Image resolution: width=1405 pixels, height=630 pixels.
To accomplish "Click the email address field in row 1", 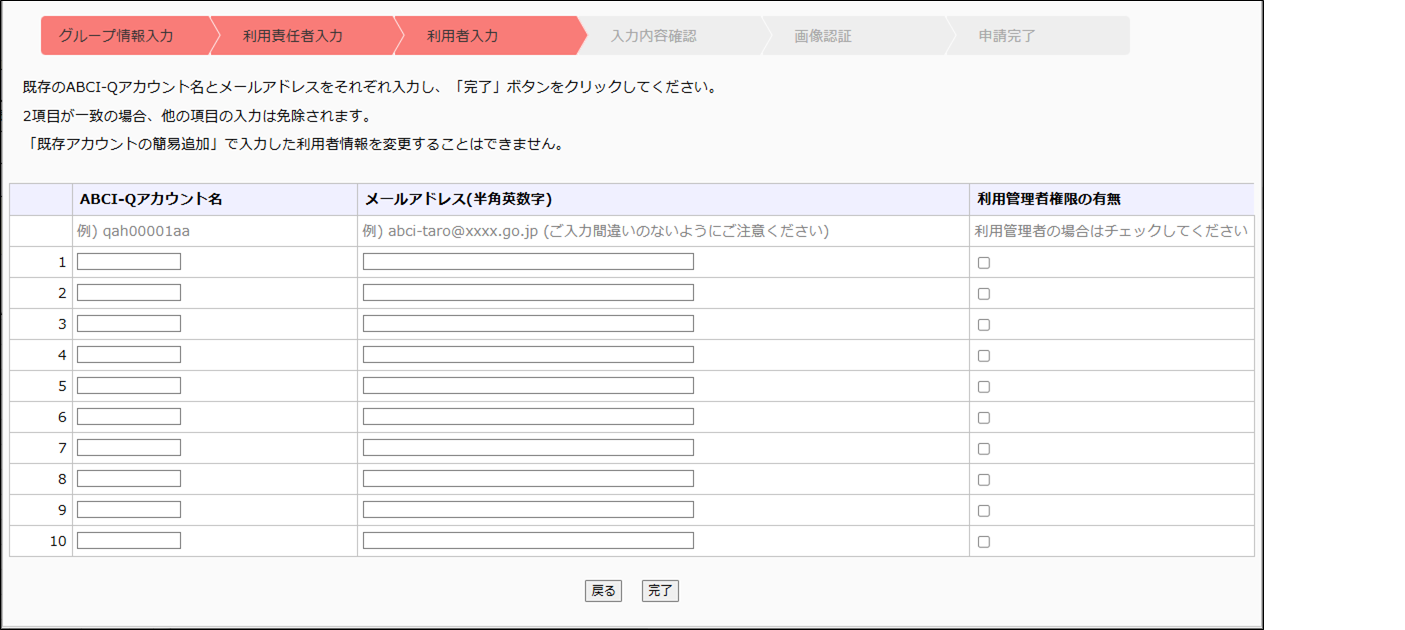I will 528,262.
